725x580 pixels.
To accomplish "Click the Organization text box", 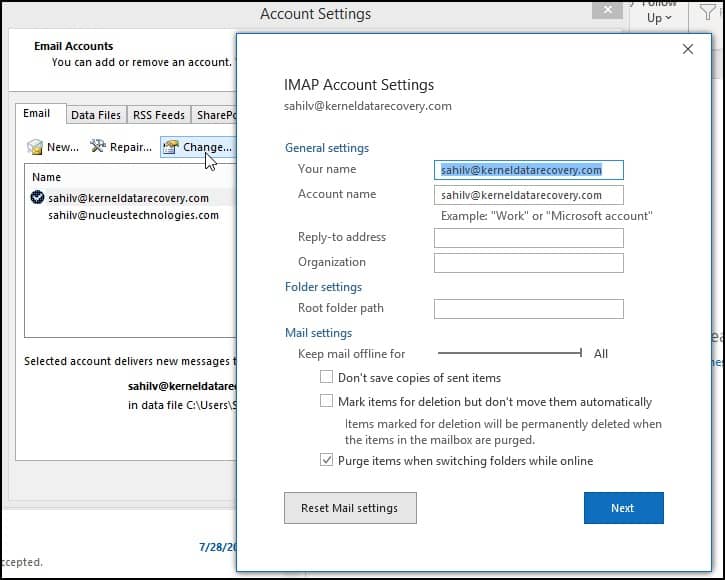I will [528, 263].
